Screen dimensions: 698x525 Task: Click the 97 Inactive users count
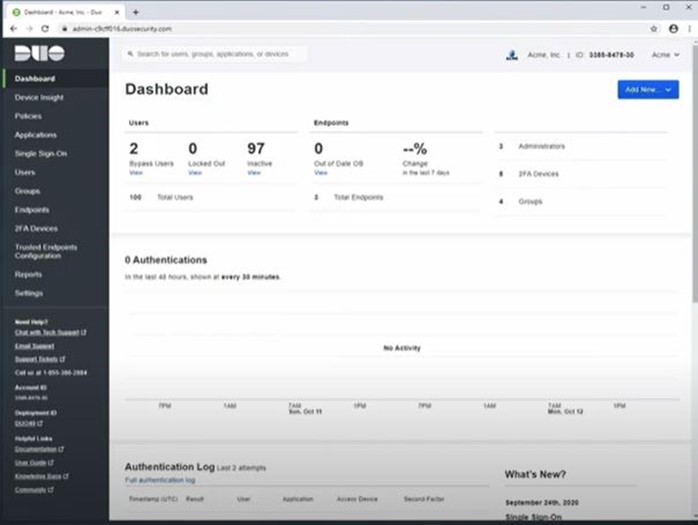click(256, 148)
